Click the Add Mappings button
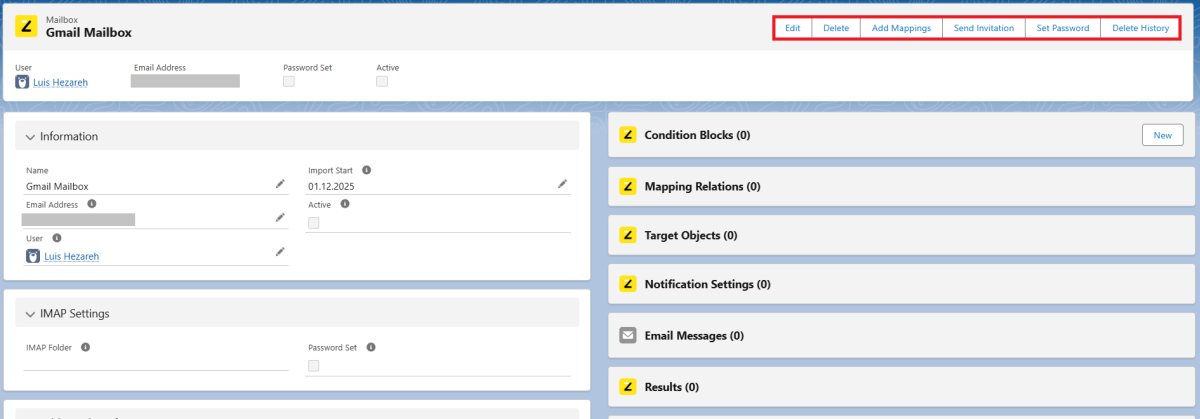Image resolution: width=1200 pixels, height=419 pixels. (901, 28)
